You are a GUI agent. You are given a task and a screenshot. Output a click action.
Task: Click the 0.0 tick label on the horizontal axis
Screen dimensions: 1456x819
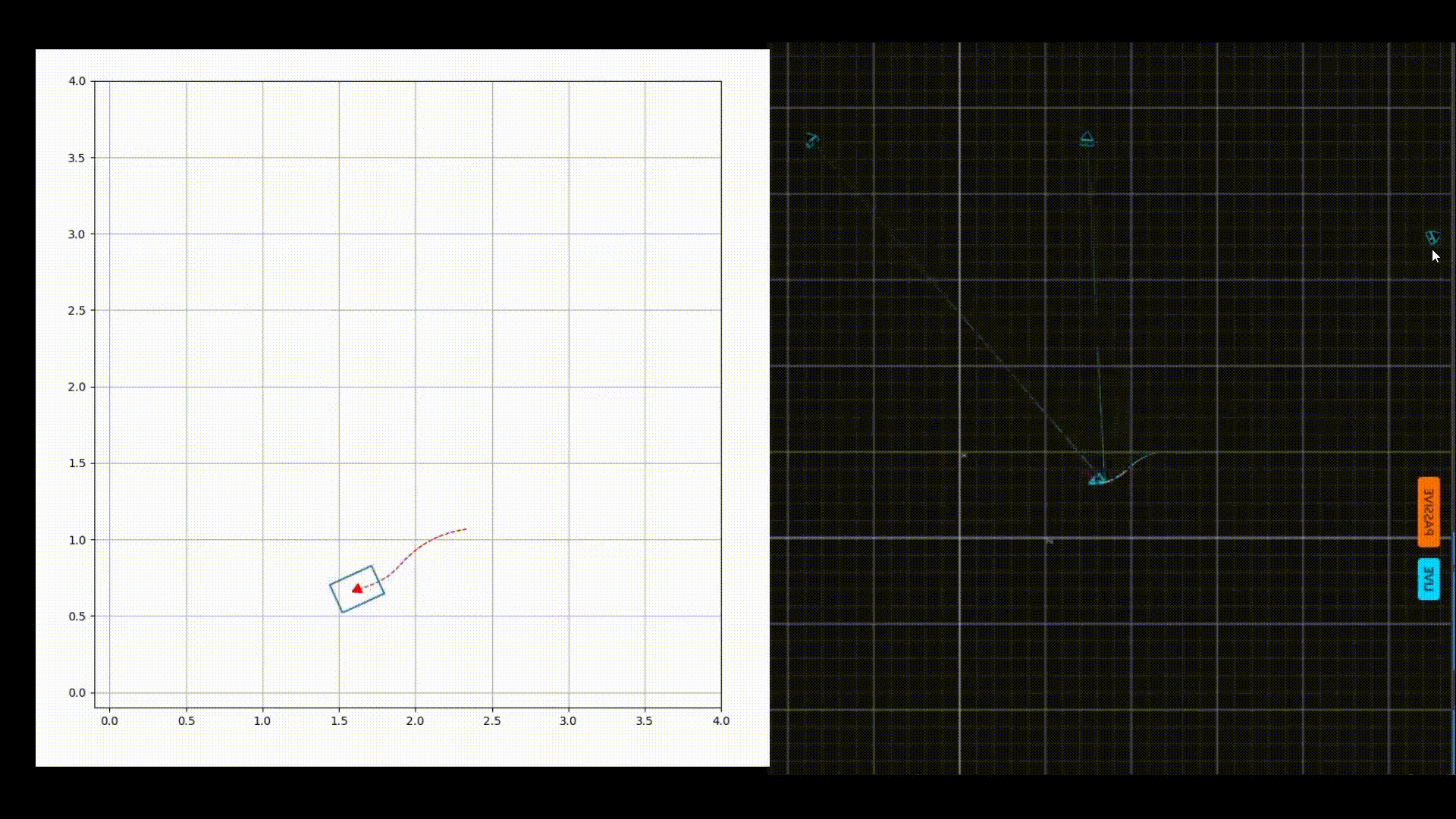109,721
